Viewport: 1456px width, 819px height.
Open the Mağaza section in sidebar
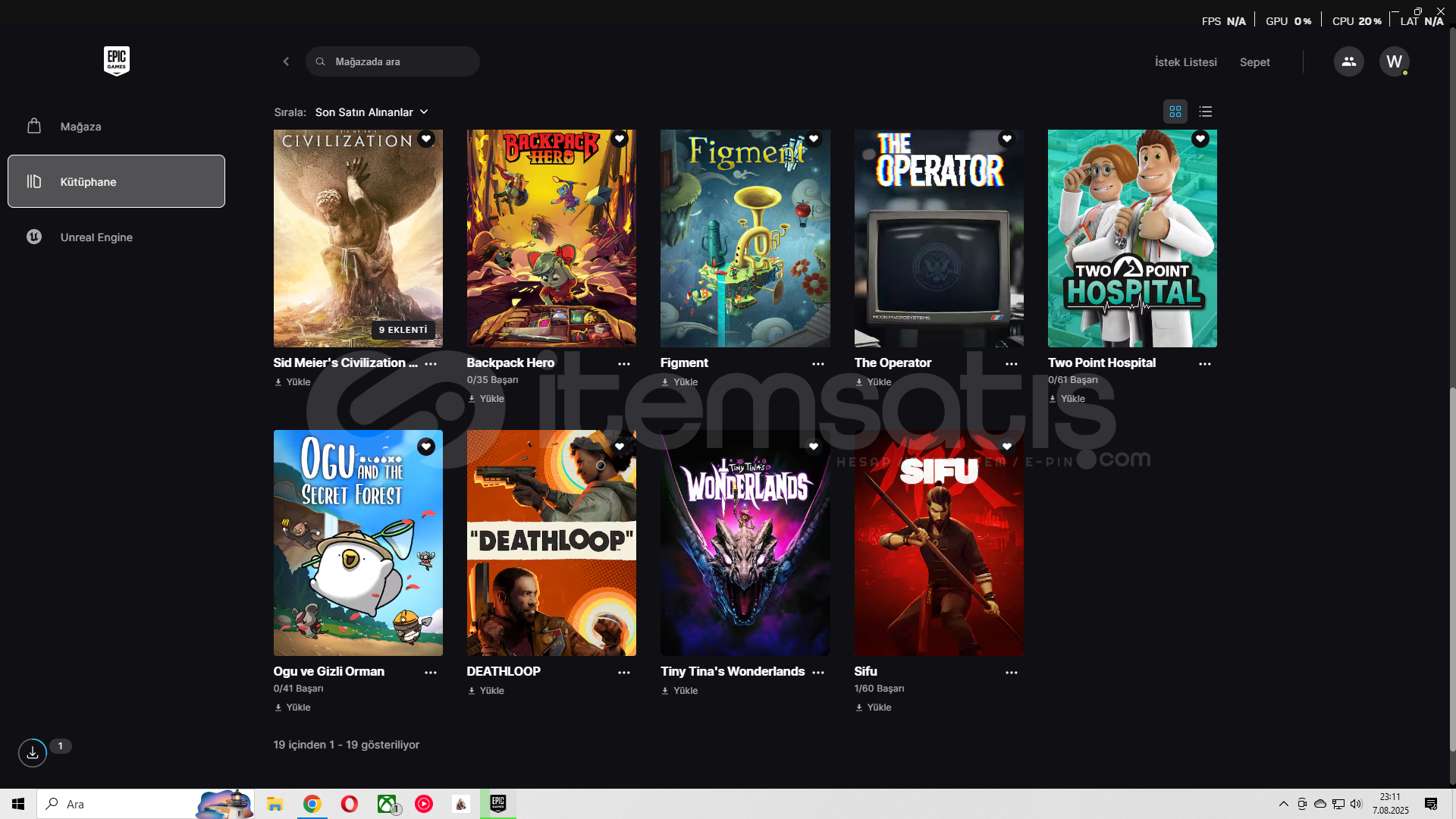click(x=116, y=126)
